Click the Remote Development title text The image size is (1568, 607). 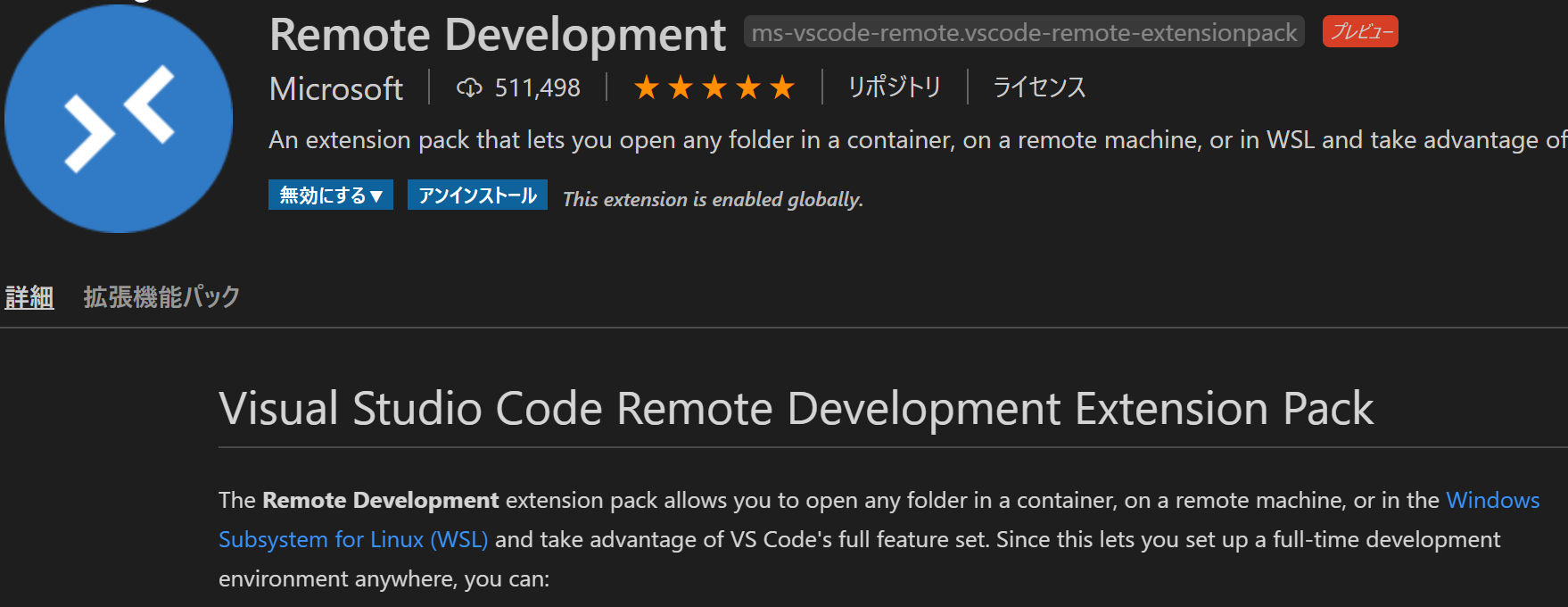click(x=498, y=35)
